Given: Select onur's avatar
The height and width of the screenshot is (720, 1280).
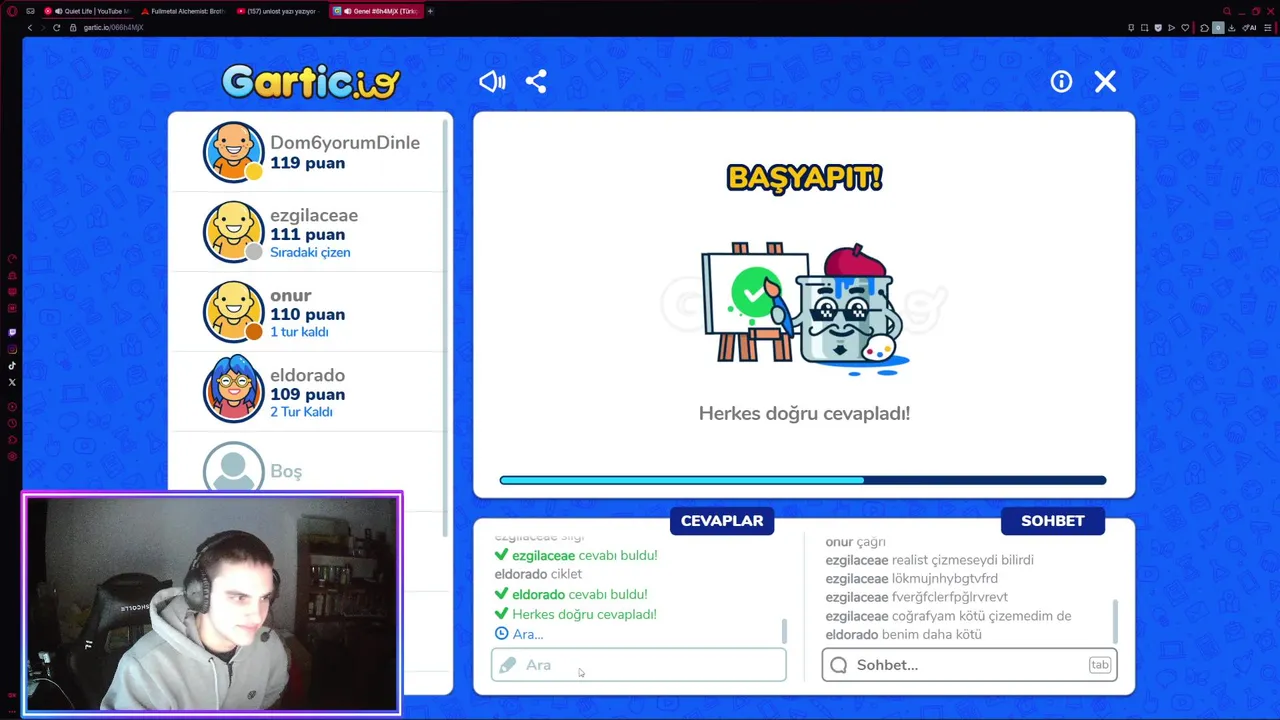Looking at the screenshot, I should point(233,312).
